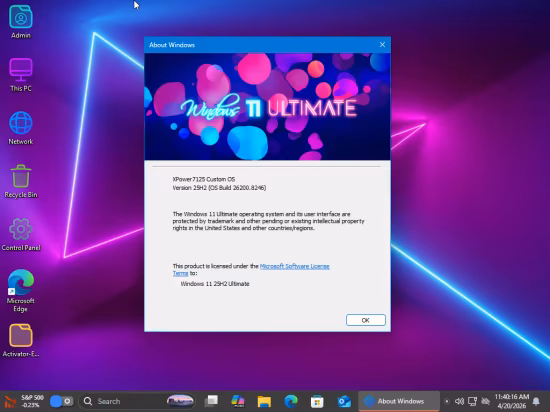The image size is (550, 412).
Task: Click the About Windows title bar text
Action: pos(172,45)
